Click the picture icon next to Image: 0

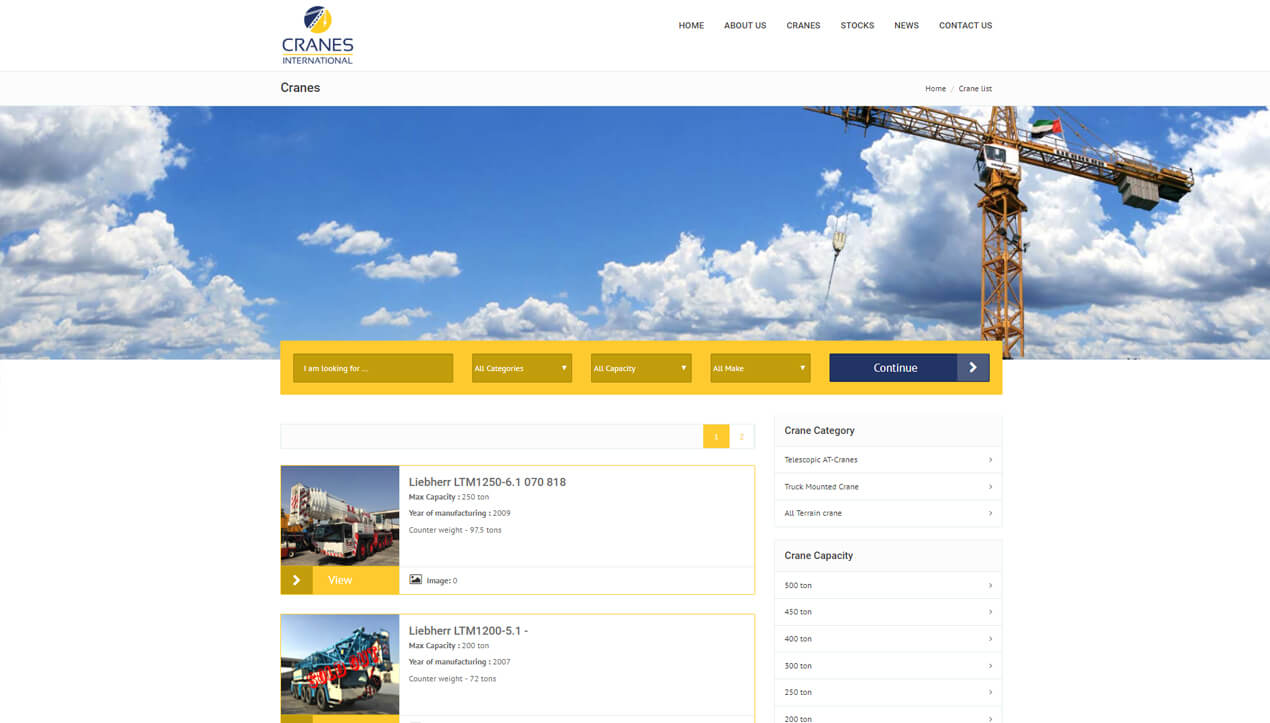pos(415,580)
